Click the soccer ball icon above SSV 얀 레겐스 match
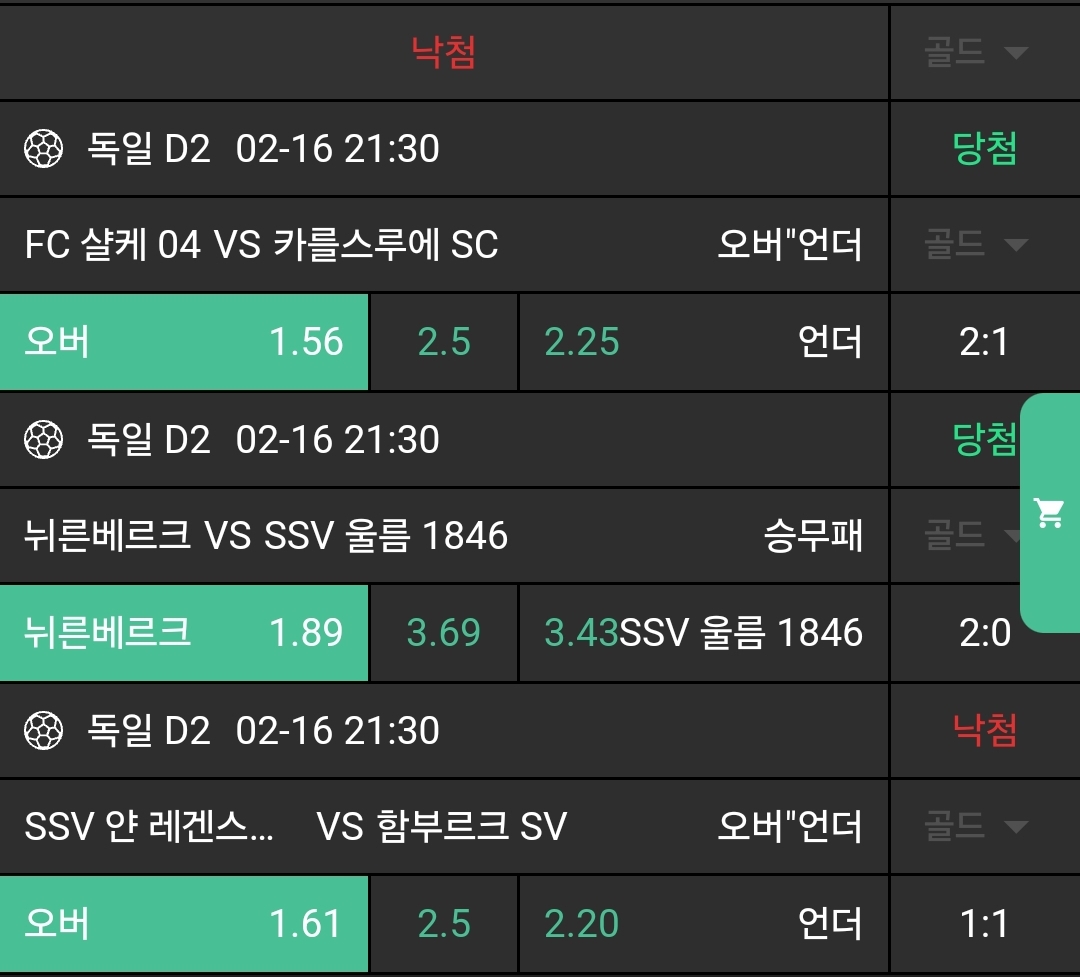 [x=44, y=731]
